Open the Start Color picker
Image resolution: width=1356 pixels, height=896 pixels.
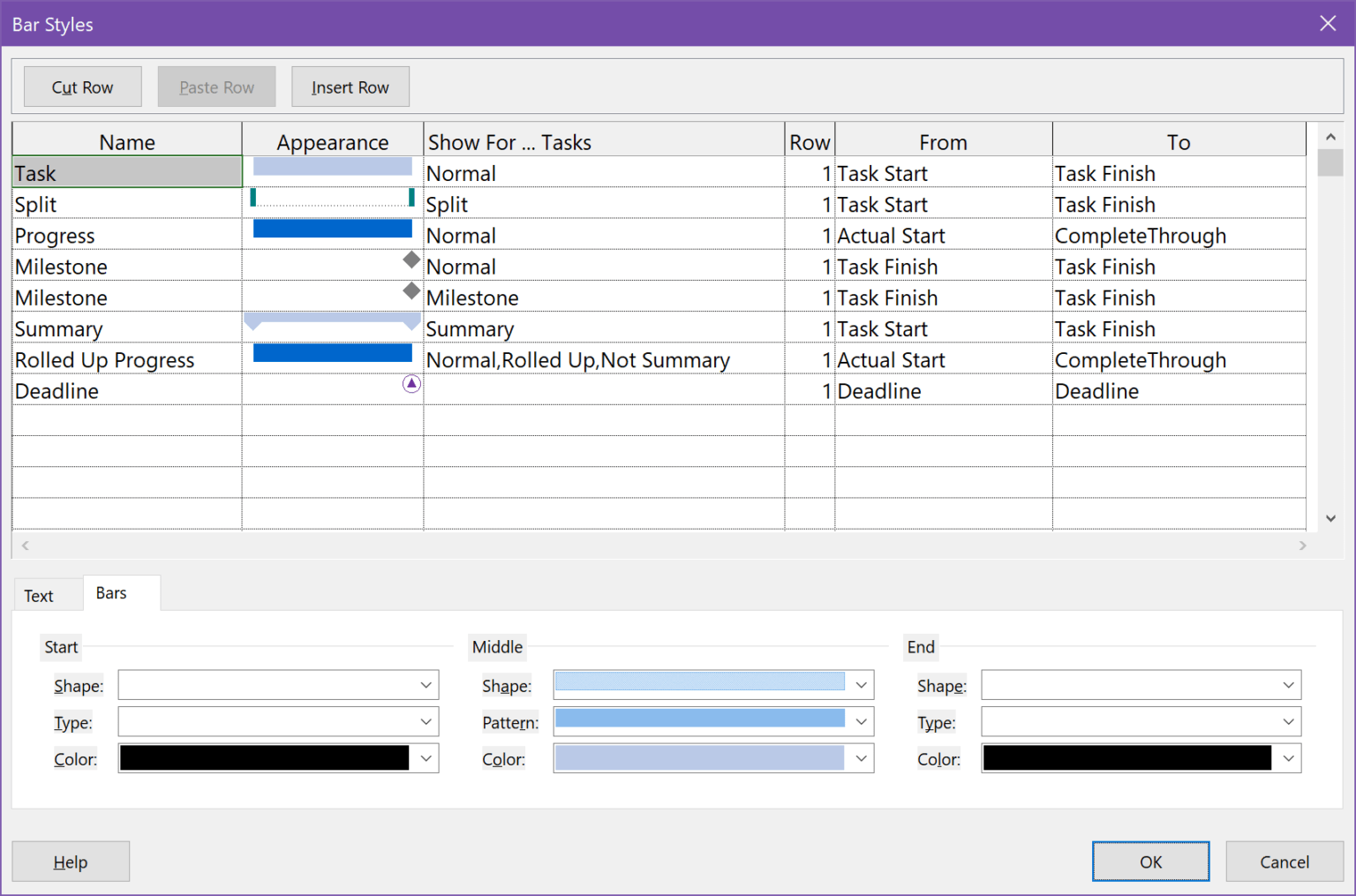point(278,757)
